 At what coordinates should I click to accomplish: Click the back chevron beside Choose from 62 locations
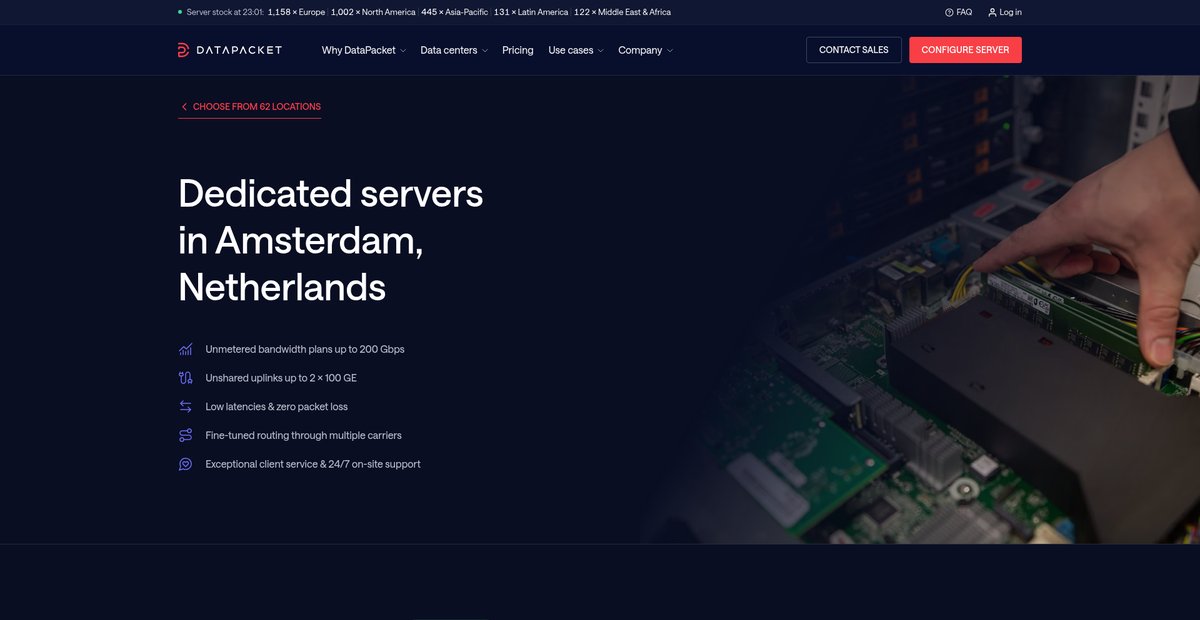pyautogui.click(x=184, y=107)
